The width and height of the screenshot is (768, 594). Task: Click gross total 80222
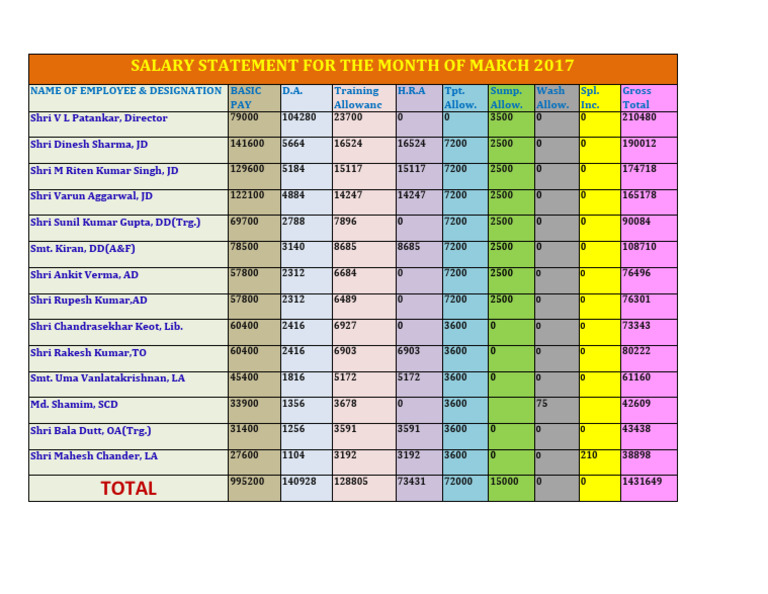637,351
